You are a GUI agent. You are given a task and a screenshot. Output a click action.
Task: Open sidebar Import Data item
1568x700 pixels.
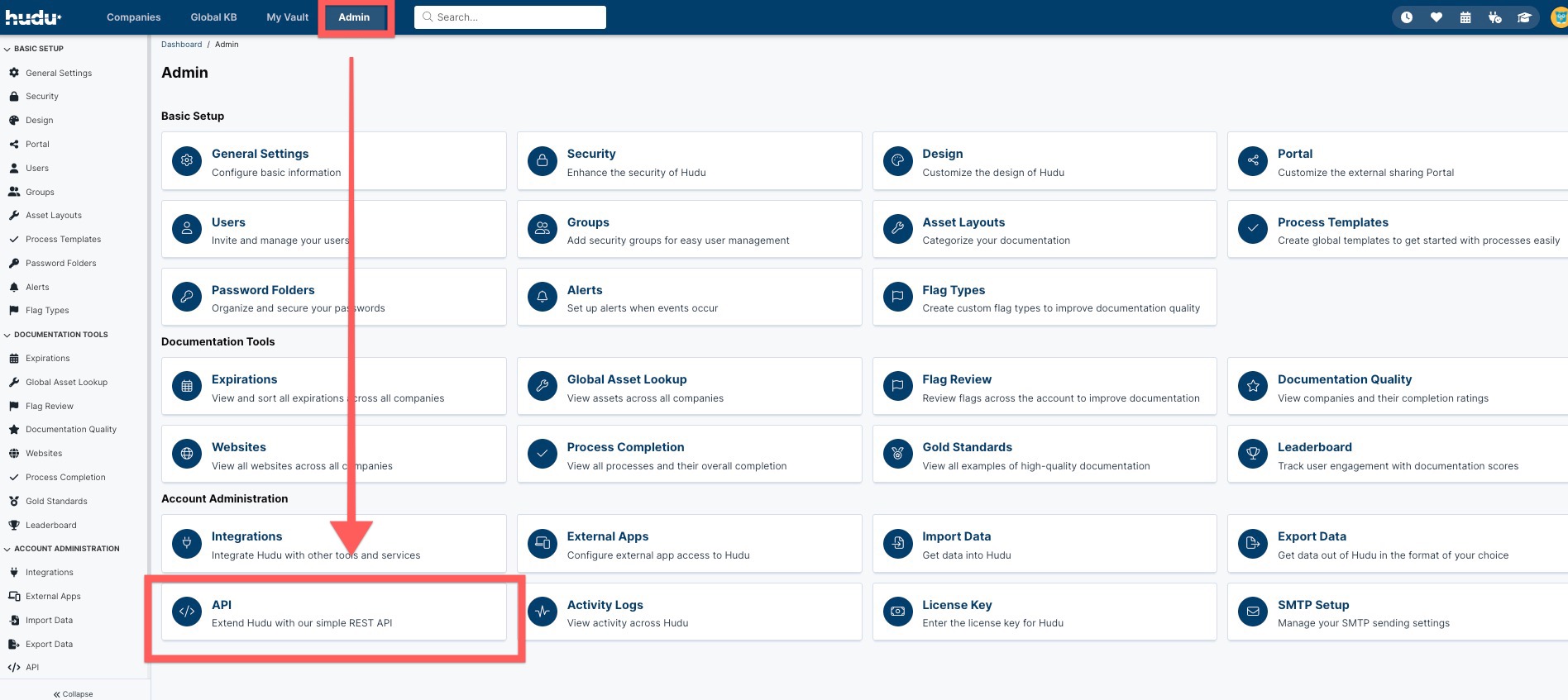click(49, 620)
